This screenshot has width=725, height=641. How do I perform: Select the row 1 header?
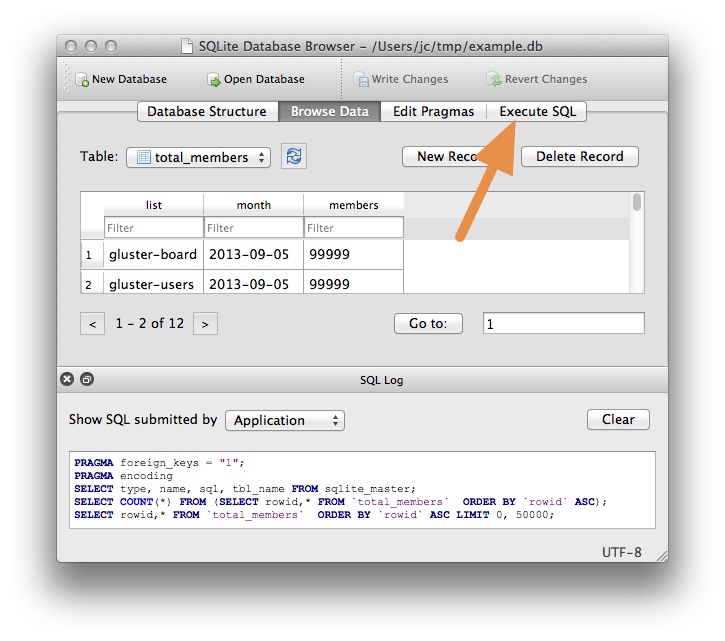tap(92, 254)
